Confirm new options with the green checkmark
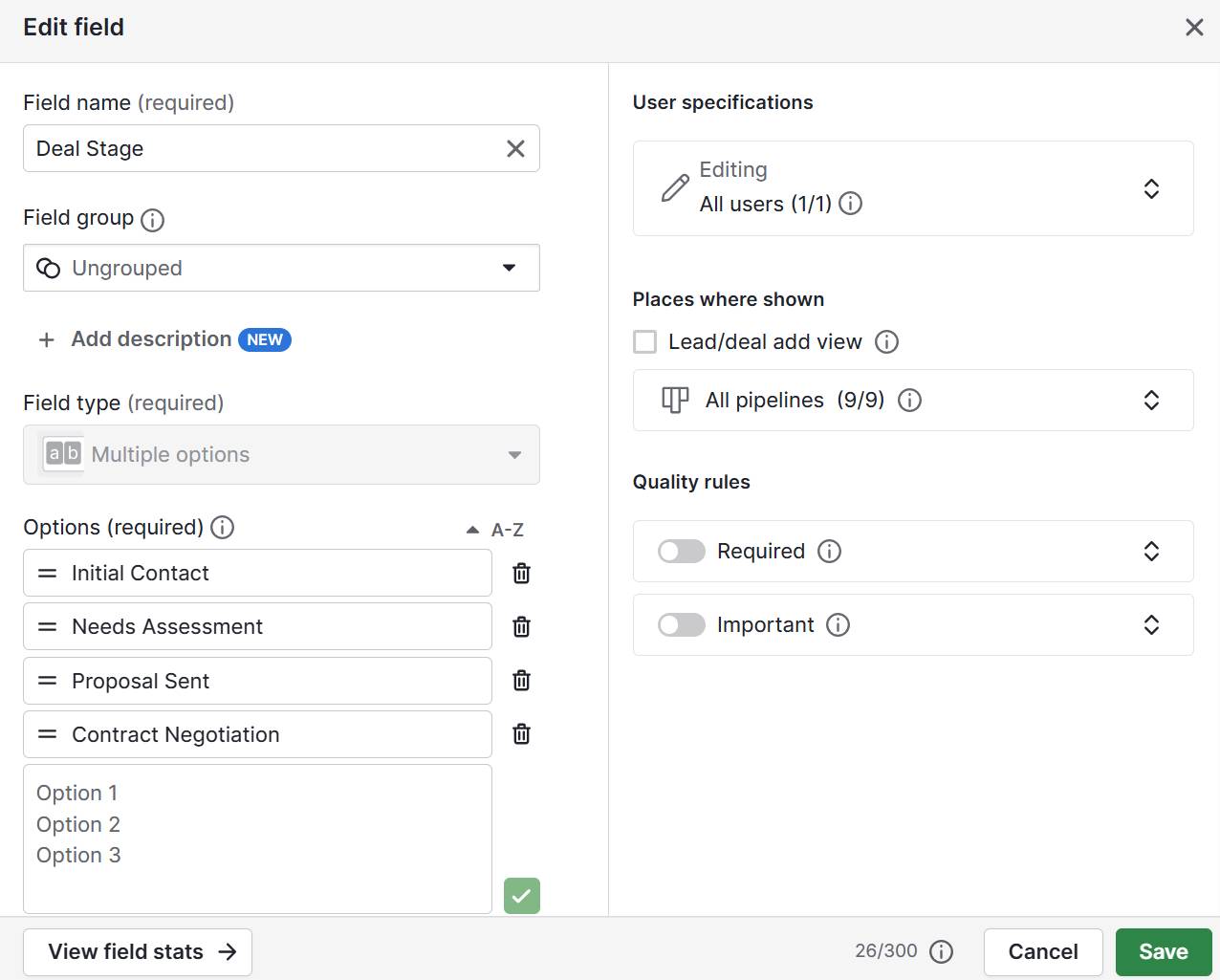 click(x=521, y=896)
